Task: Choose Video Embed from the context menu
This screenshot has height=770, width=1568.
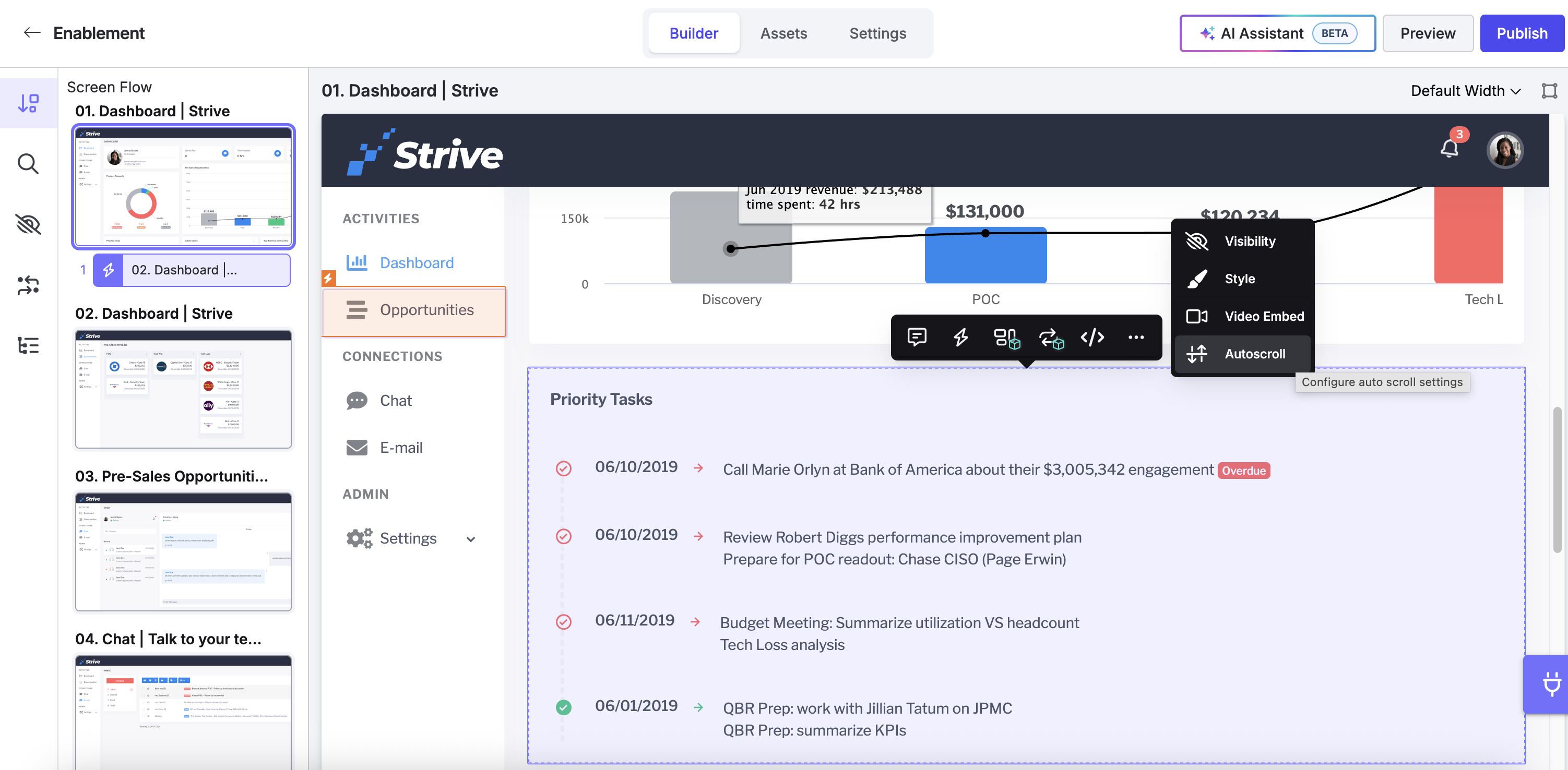Action: coord(1241,316)
